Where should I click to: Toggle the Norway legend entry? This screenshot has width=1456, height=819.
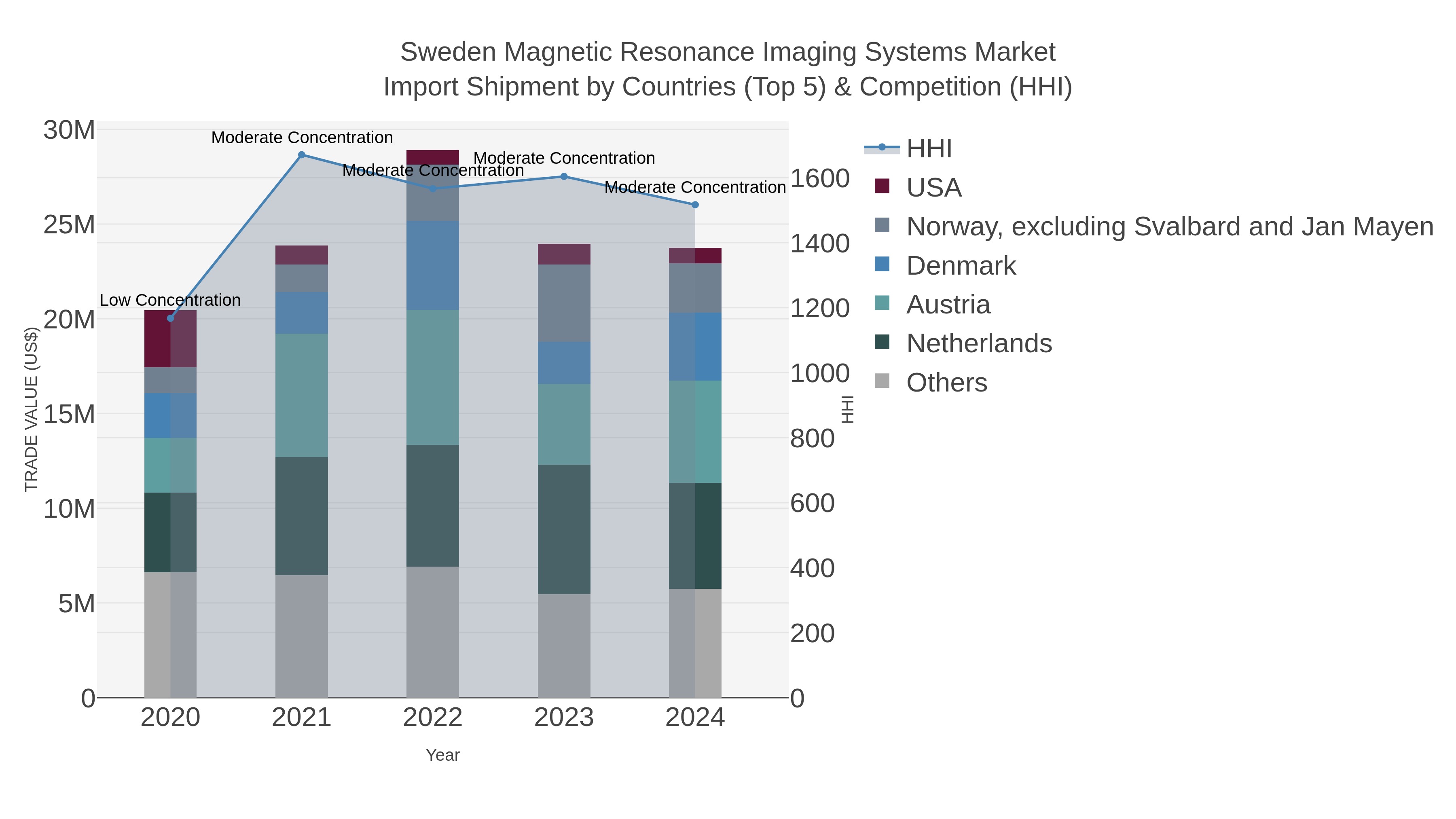click(1153, 226)
